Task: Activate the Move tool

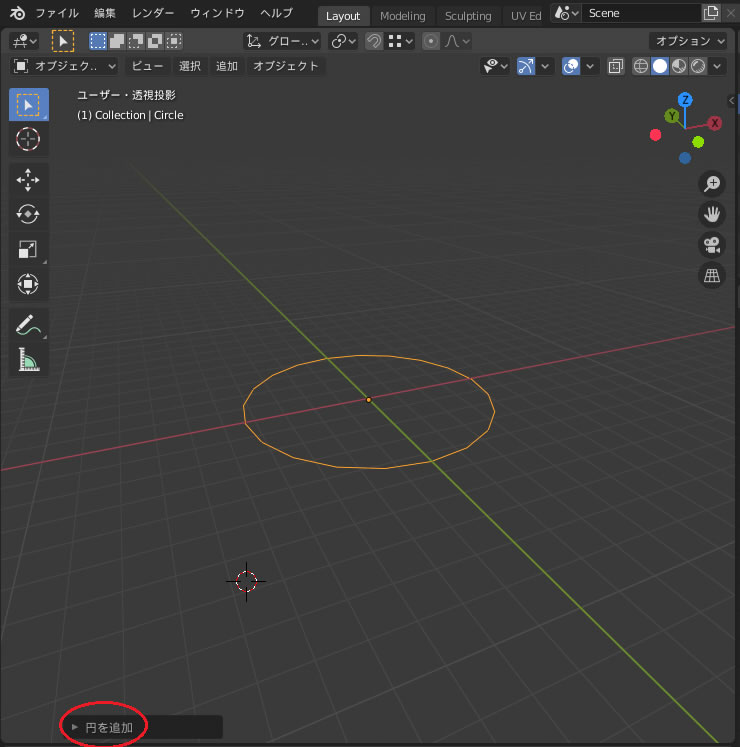Action: tap(28, 180)
